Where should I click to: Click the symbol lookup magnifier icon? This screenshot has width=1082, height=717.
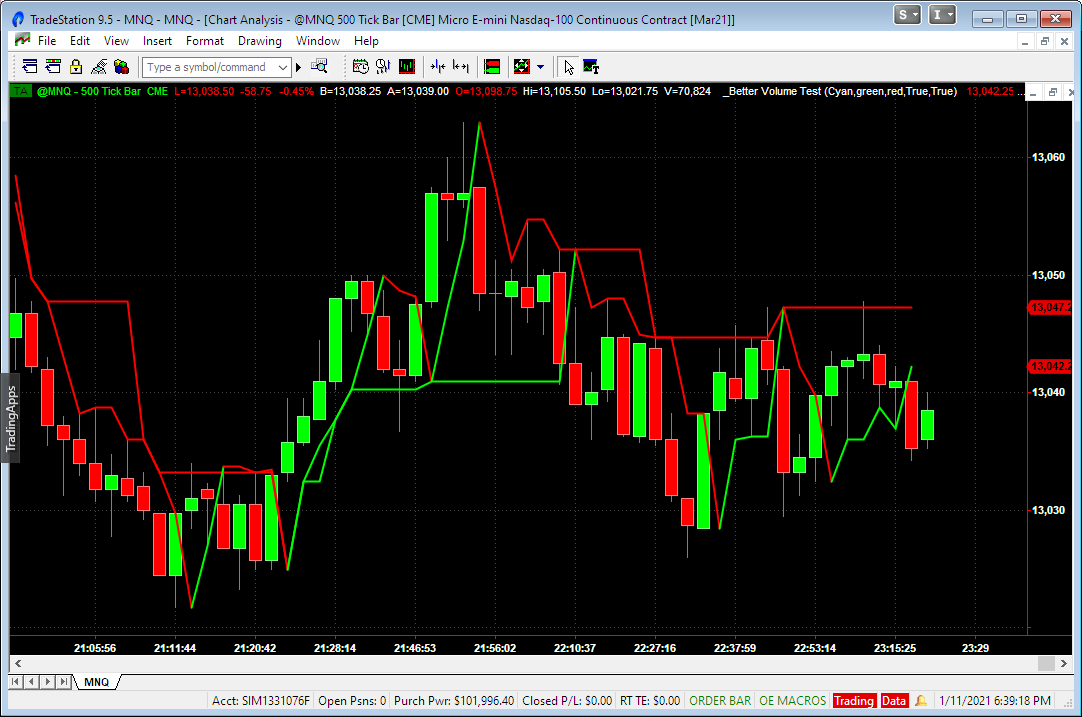coord(319,67)
